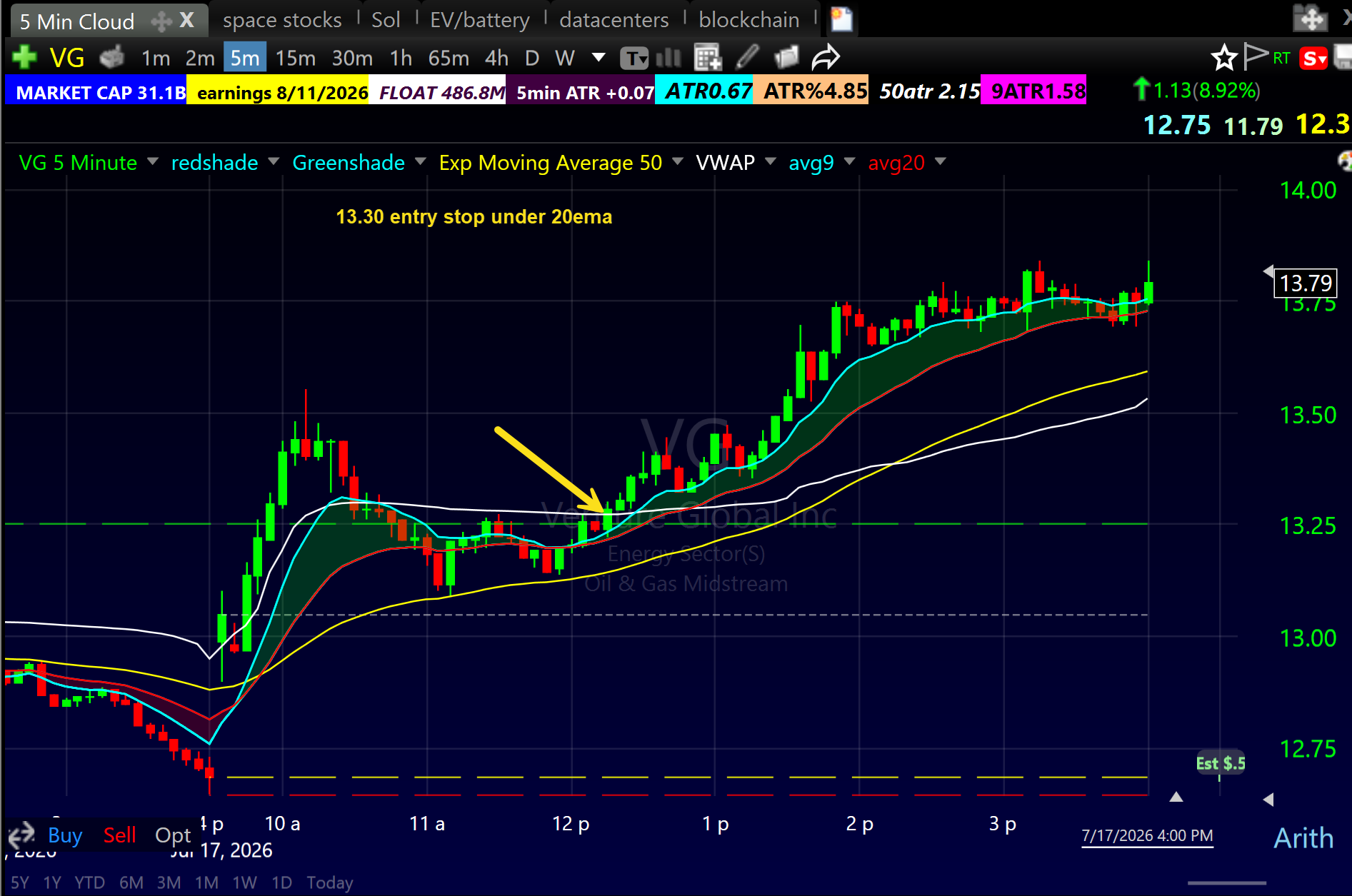The width and height of the screenshot is (1352, 896).
Task: Select the 5 Min Cloud tab
Action: pos(77,21)
